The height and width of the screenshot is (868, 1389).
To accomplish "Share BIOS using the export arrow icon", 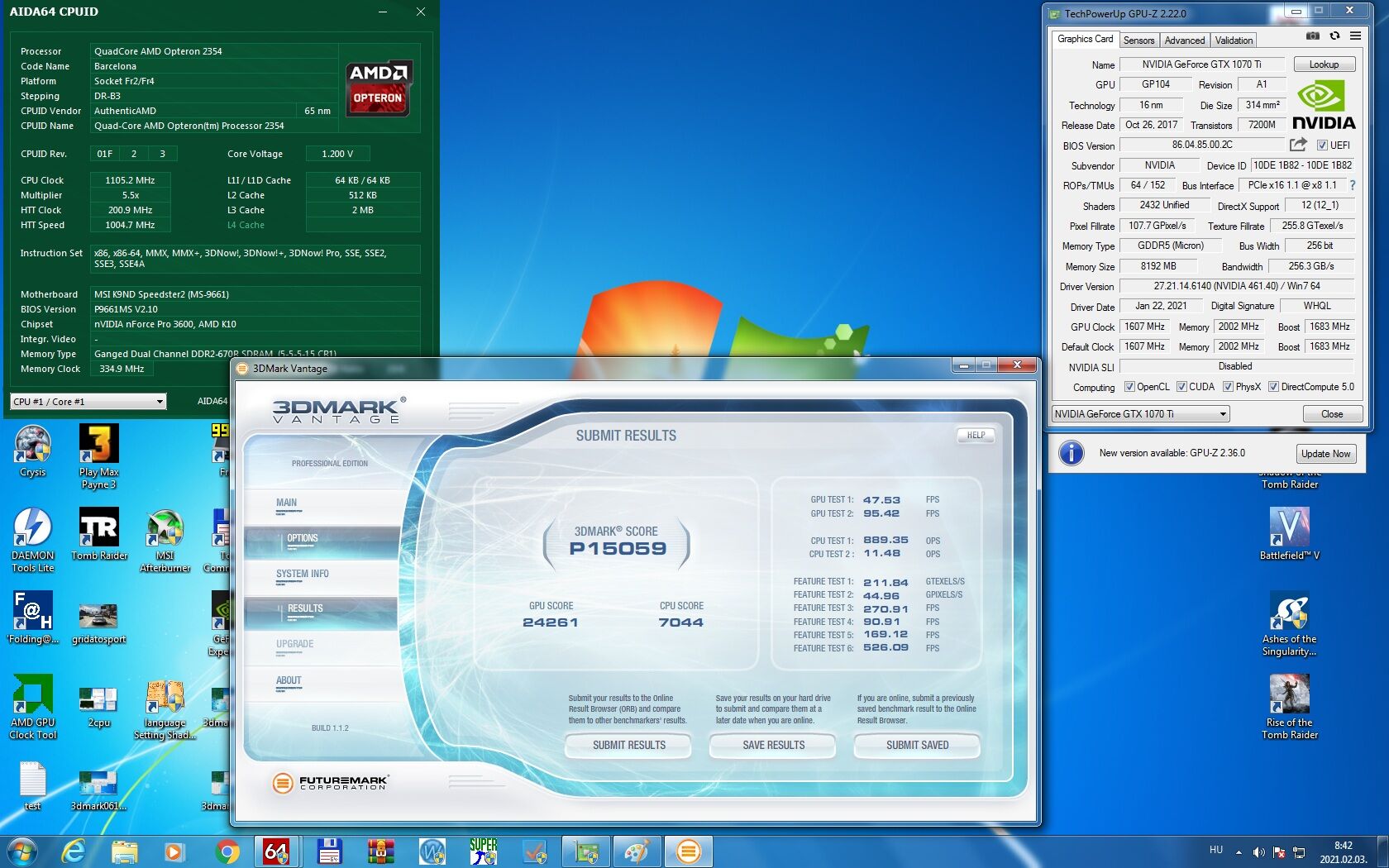I will [1298, 145].
